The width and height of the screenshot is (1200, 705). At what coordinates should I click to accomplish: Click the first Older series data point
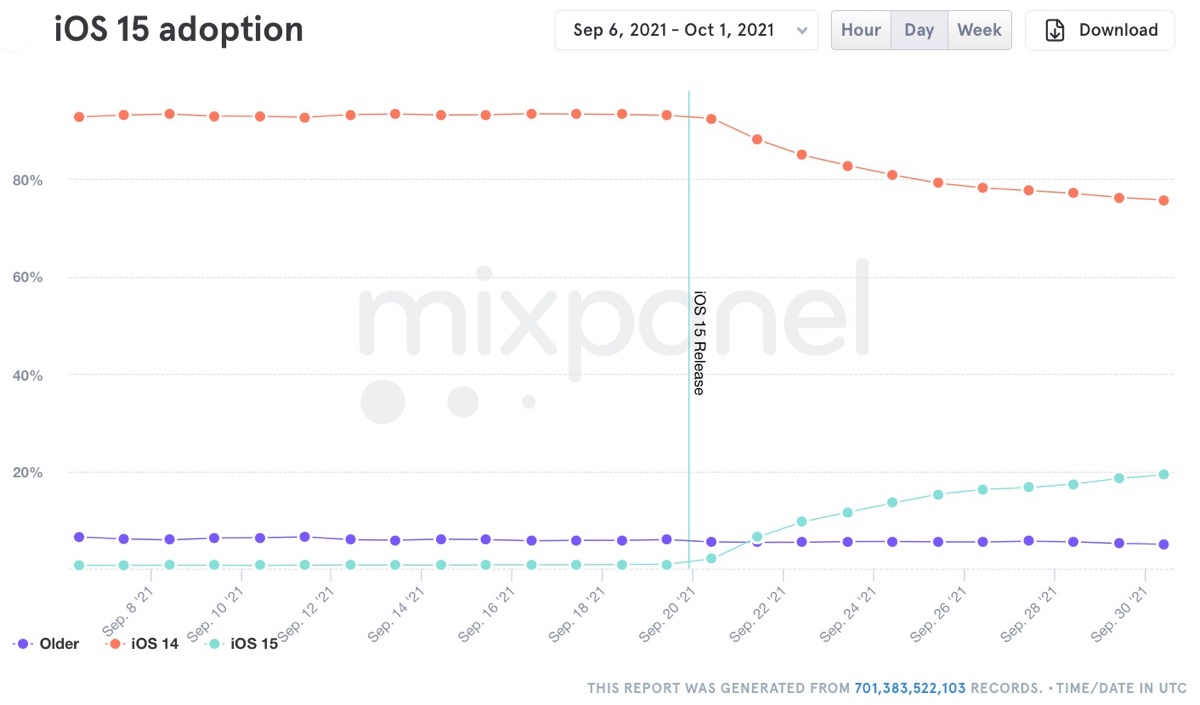pos(79,537)
